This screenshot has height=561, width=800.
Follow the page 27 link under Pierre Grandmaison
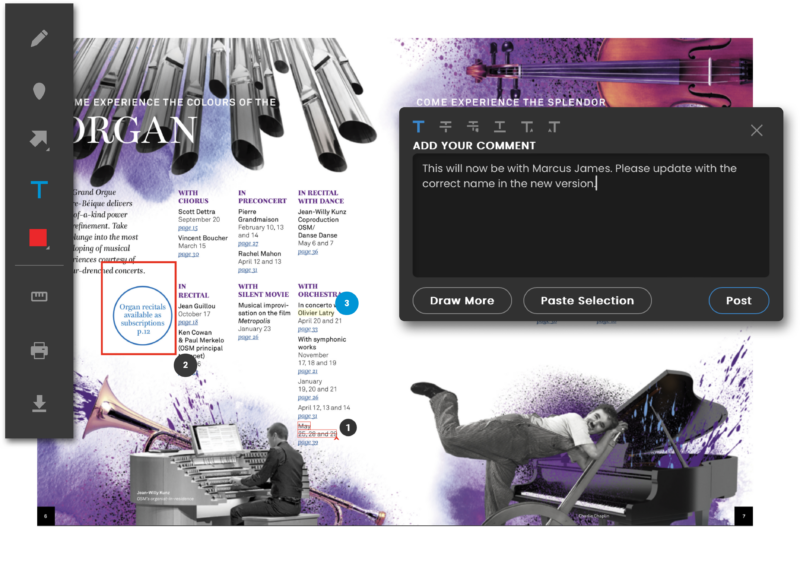(248, 243)
